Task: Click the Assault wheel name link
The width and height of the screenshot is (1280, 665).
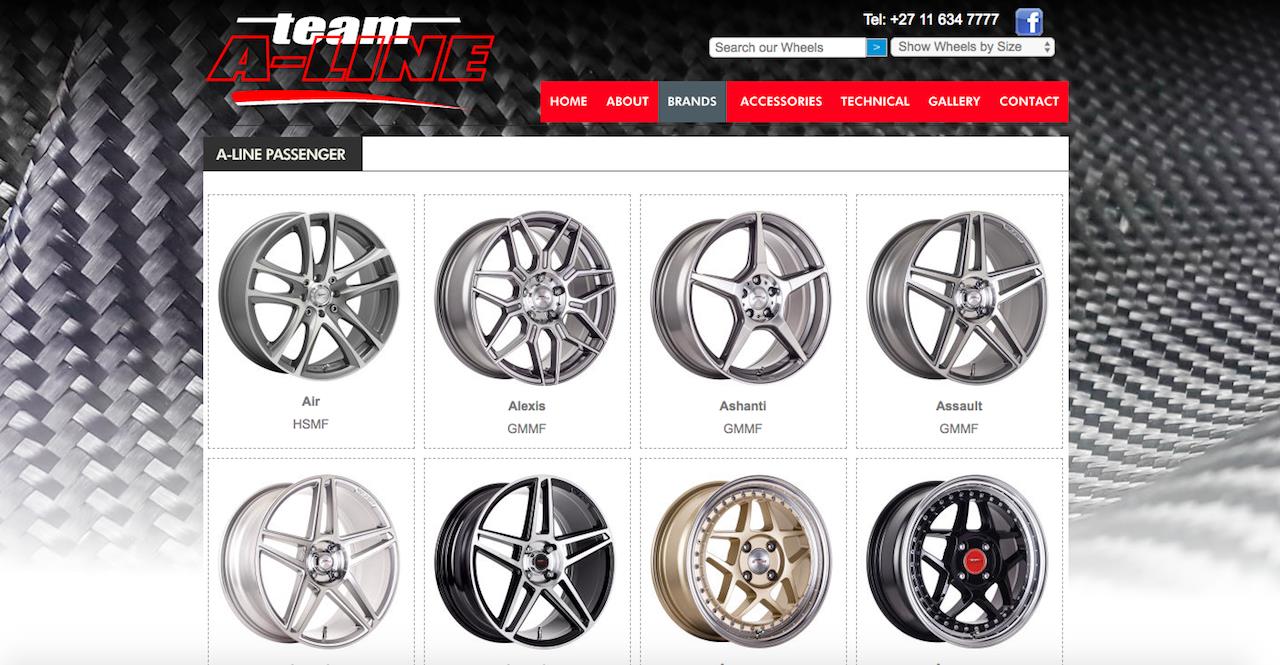Action: [959, 406]
